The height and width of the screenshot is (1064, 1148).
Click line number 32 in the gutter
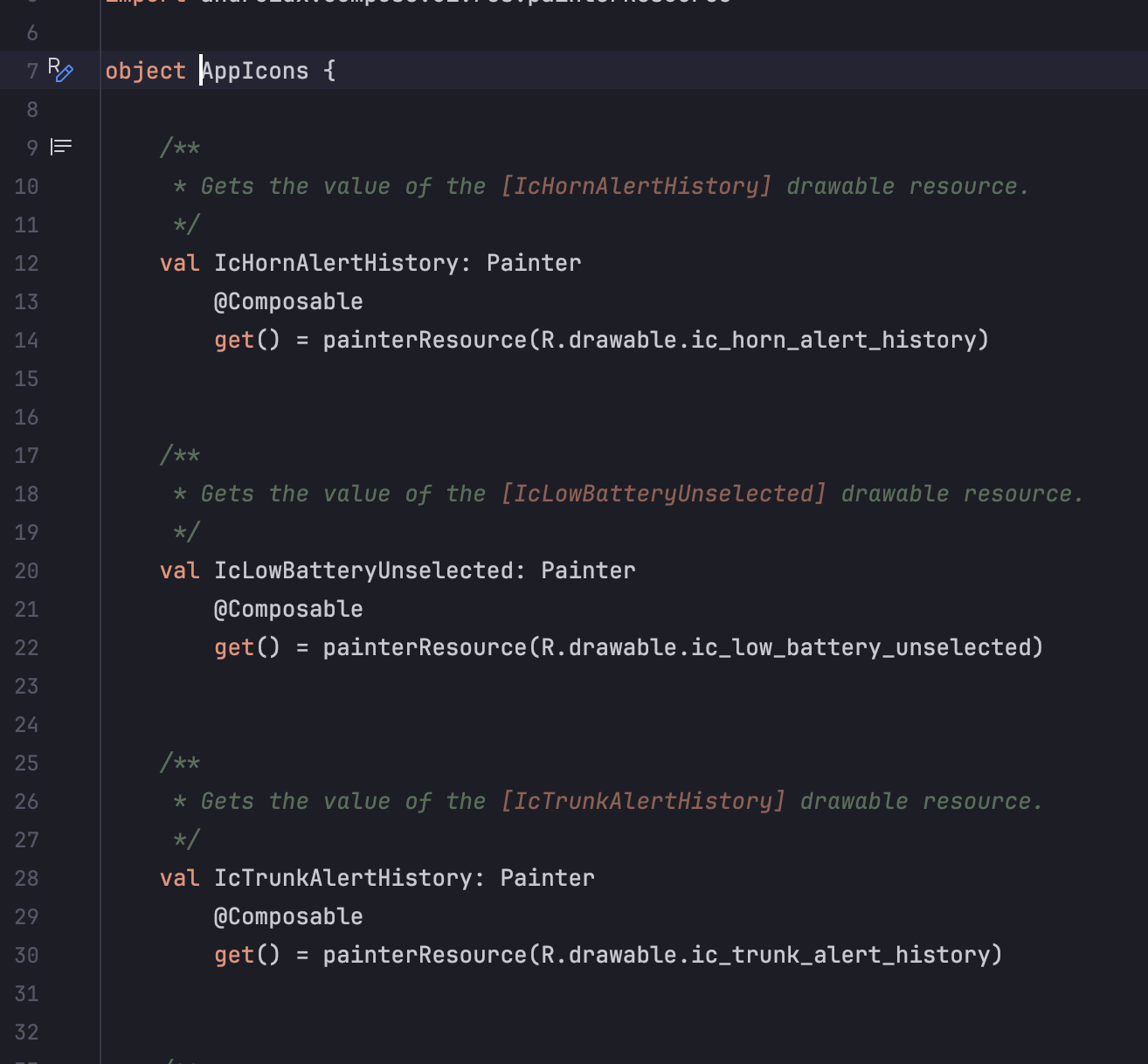tap(26, 1032)
